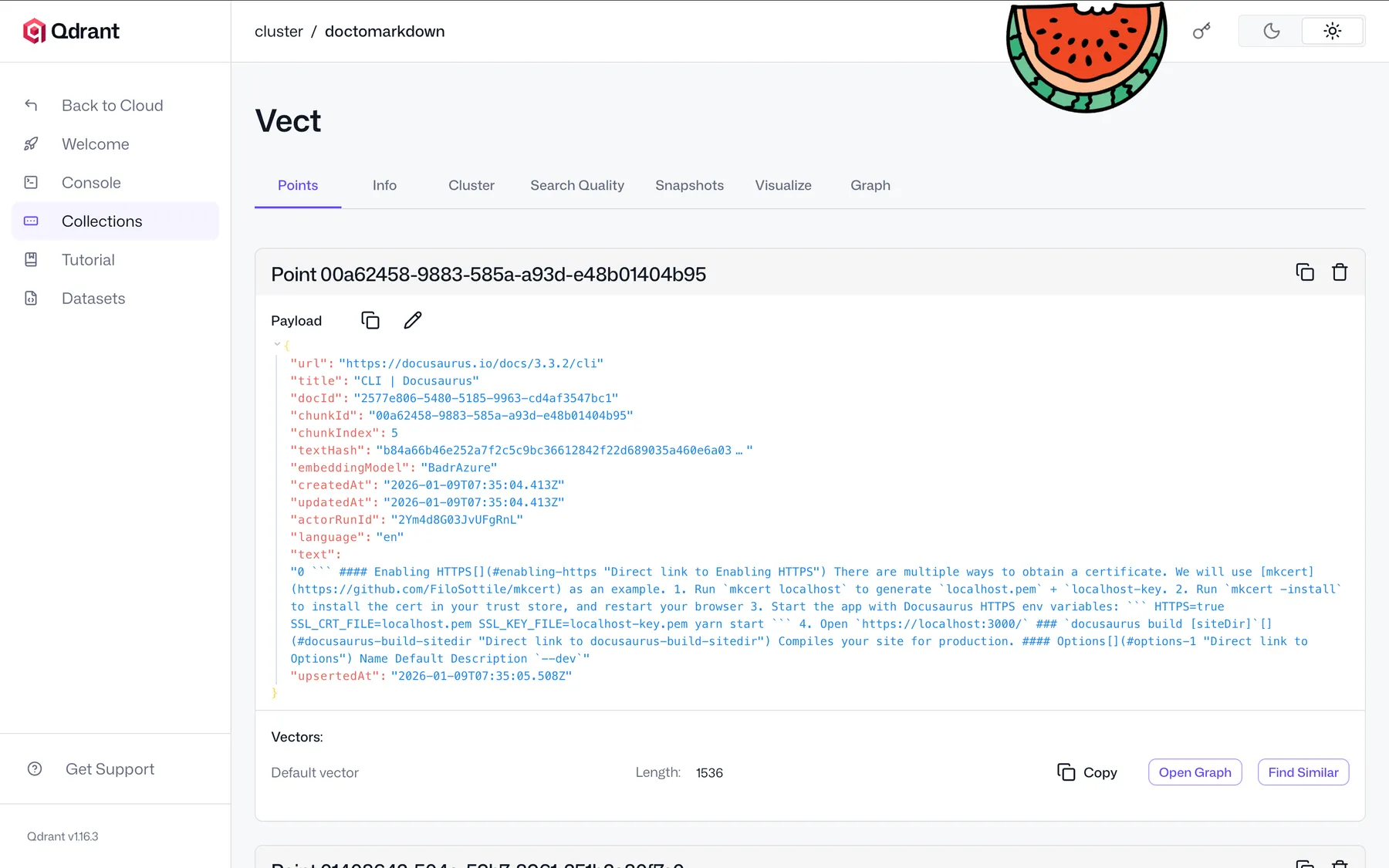
Task: Click the API key icon in header
Action: [1201, 32]
